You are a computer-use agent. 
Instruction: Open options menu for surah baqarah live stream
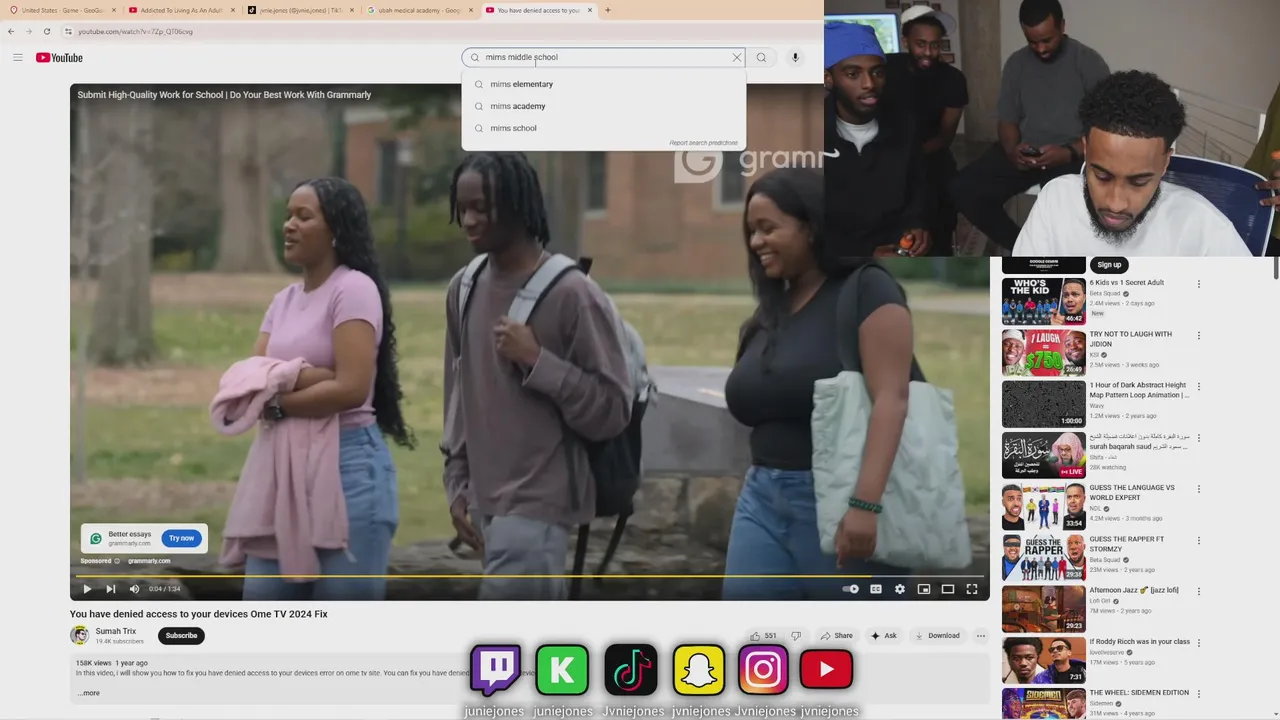click(x=1199, y=438)
